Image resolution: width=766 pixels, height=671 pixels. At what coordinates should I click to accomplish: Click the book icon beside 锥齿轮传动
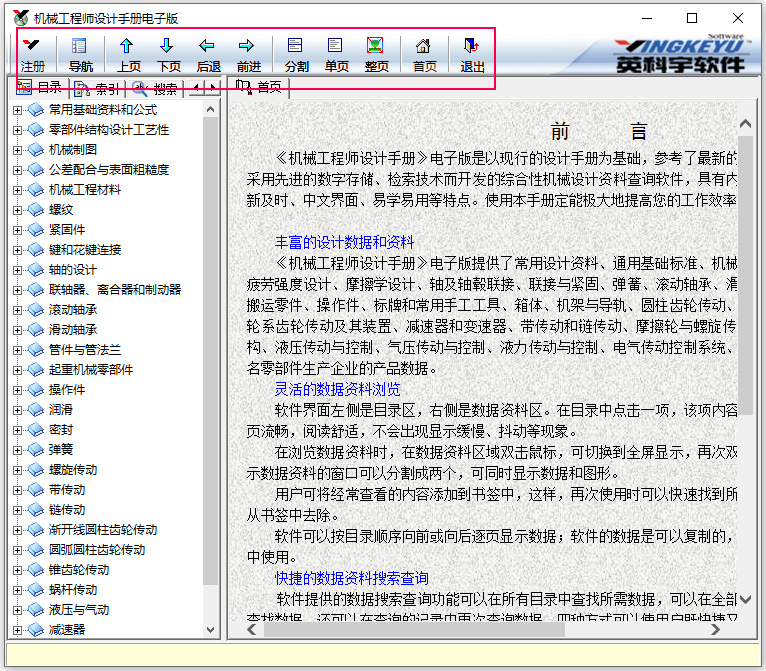click(x=36, y=570)
